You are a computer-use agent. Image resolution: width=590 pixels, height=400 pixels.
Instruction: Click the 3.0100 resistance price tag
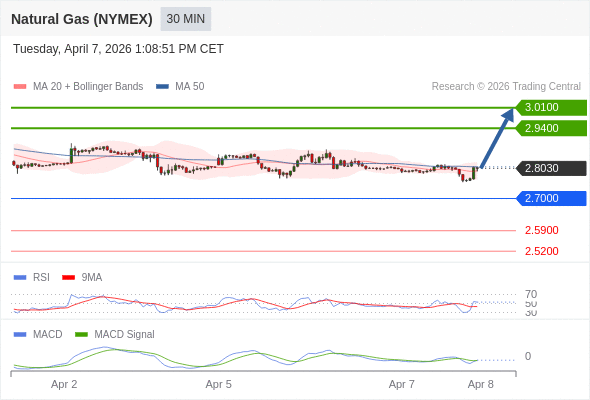click(551, 107)
